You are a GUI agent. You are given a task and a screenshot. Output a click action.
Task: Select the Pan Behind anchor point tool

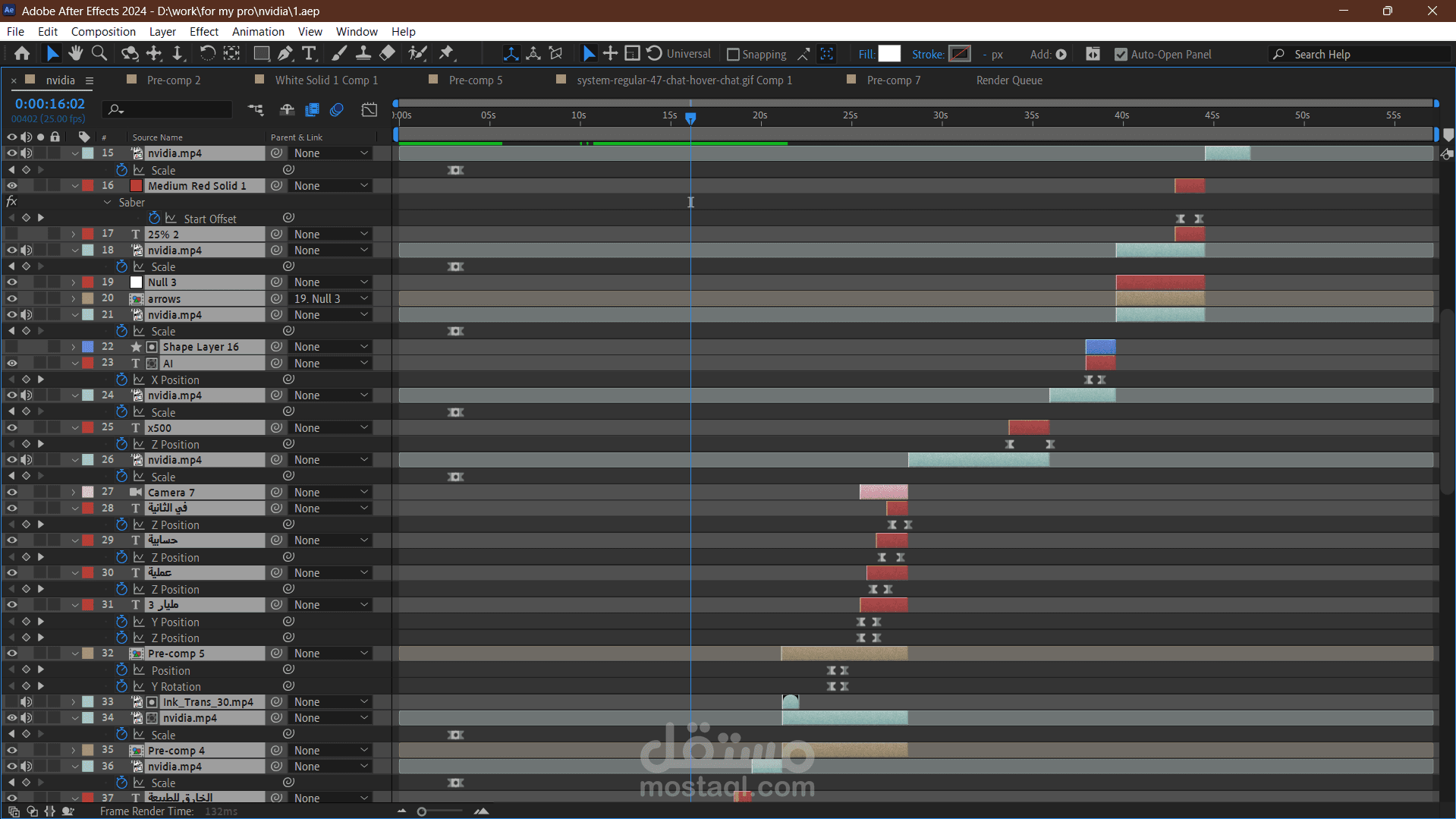[154, 54]
